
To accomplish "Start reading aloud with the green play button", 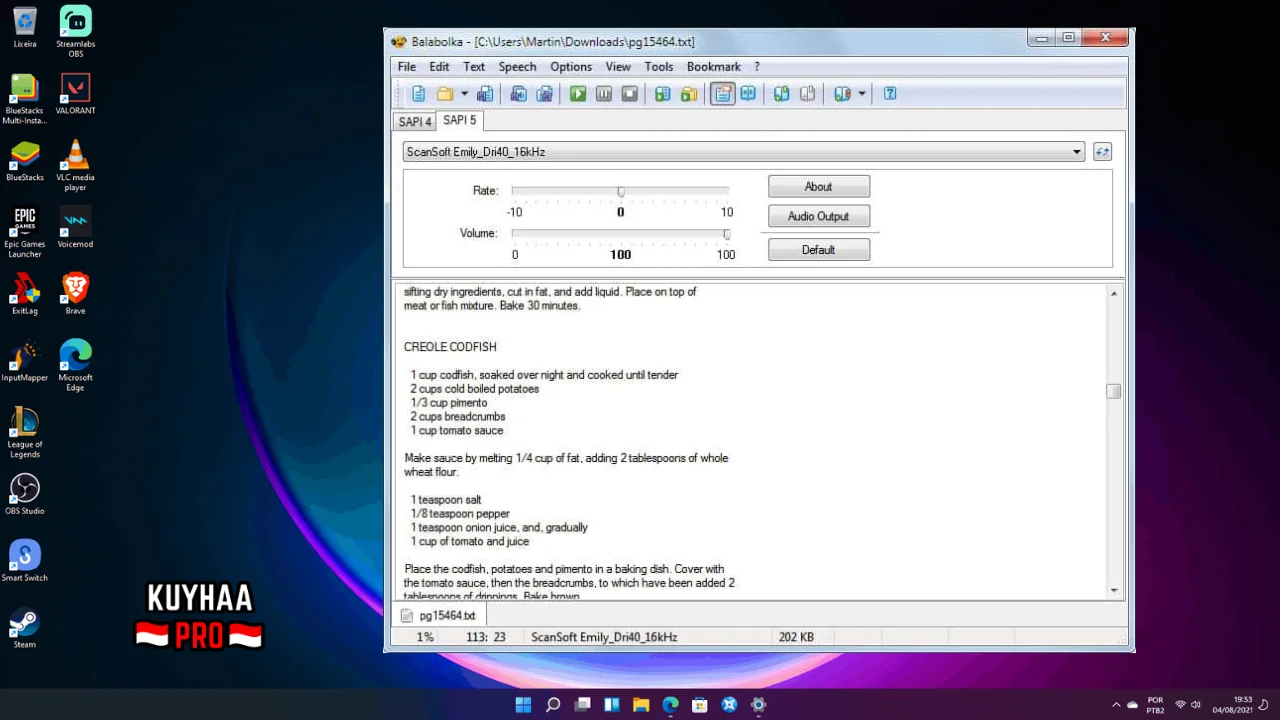I will tap(578, 94).
